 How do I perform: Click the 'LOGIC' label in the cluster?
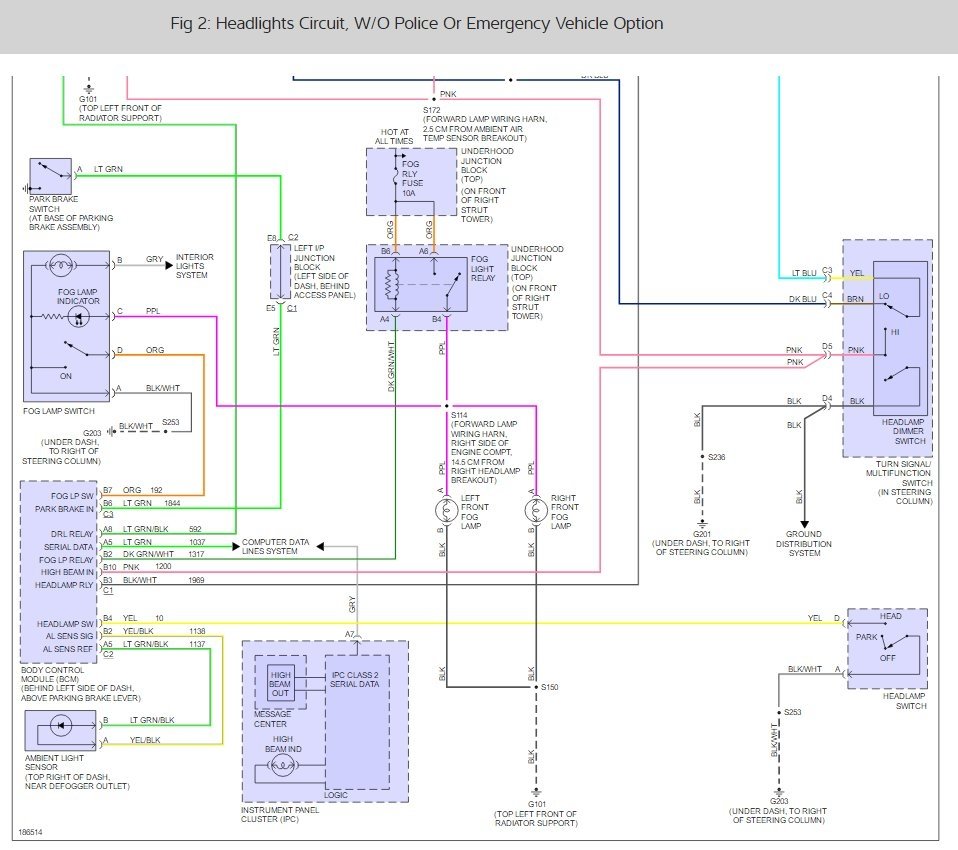[335, 795]
